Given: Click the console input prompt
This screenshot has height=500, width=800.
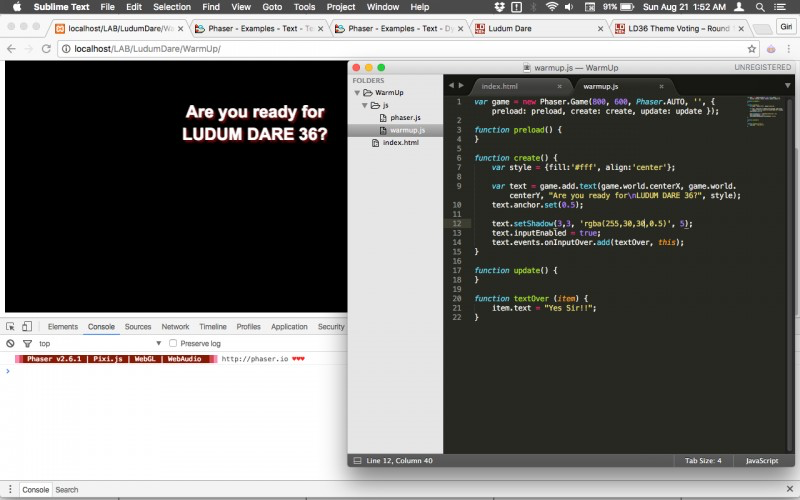Looking at the screenshot, I should click(x=173, y=371).
